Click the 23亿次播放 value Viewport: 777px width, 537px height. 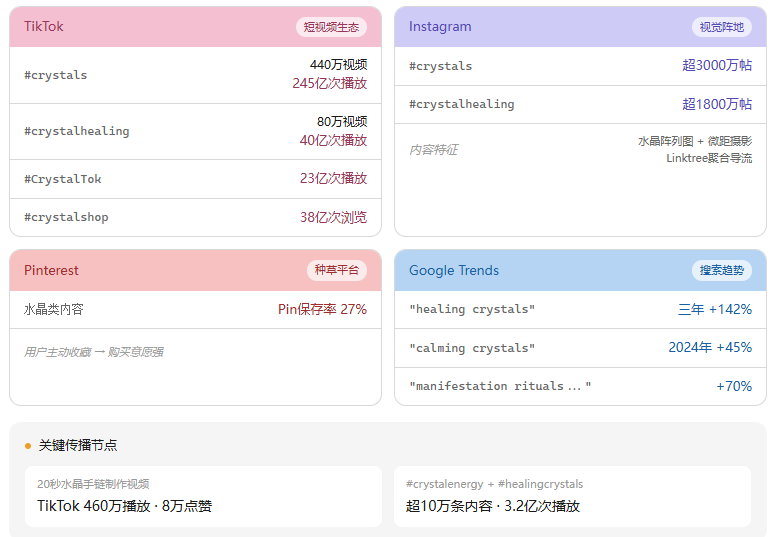pyautogui.click(x=333, y=178)
